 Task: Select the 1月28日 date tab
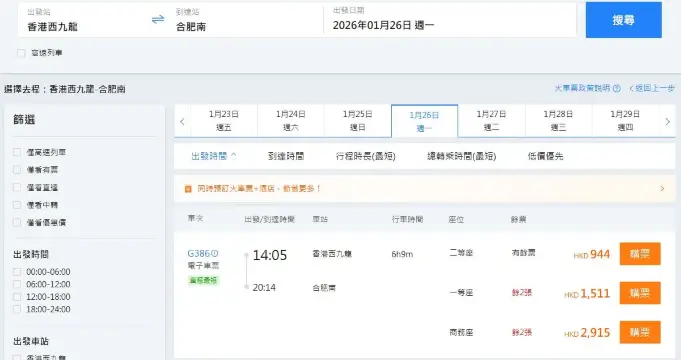(x=558, y=121)
